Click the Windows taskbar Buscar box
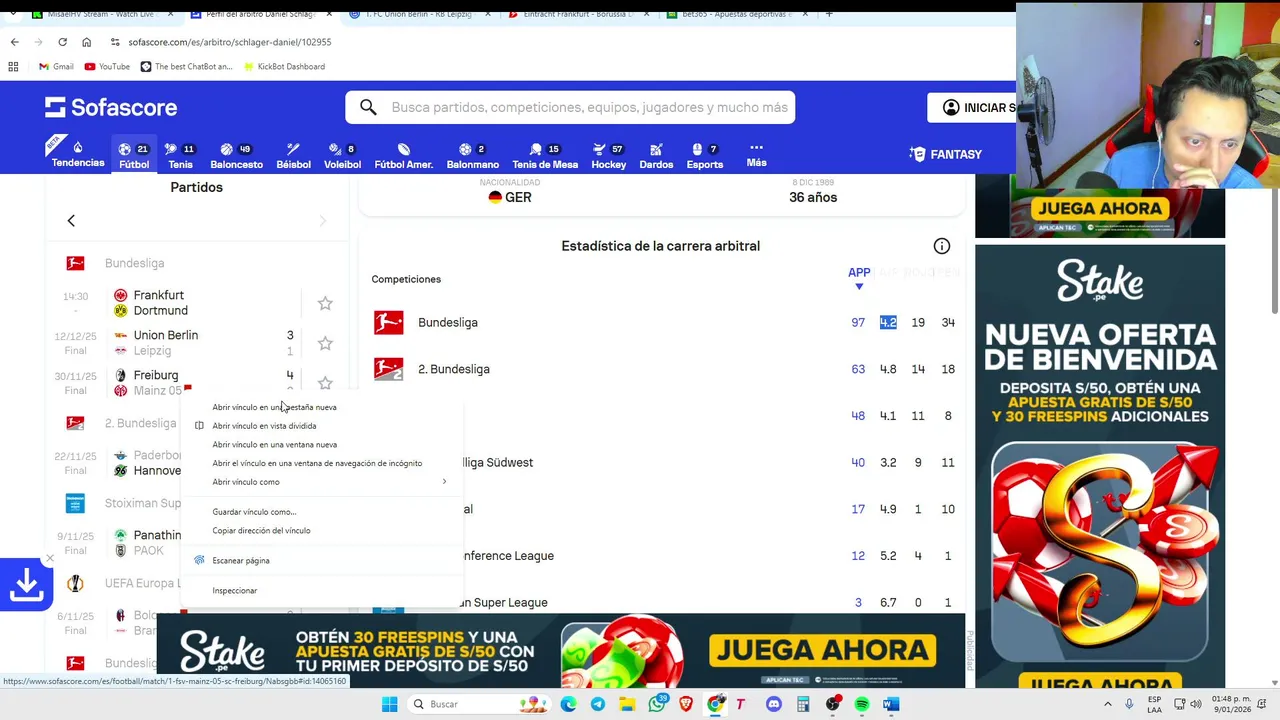The image size is (1280, 720). (x=480, y=704)
